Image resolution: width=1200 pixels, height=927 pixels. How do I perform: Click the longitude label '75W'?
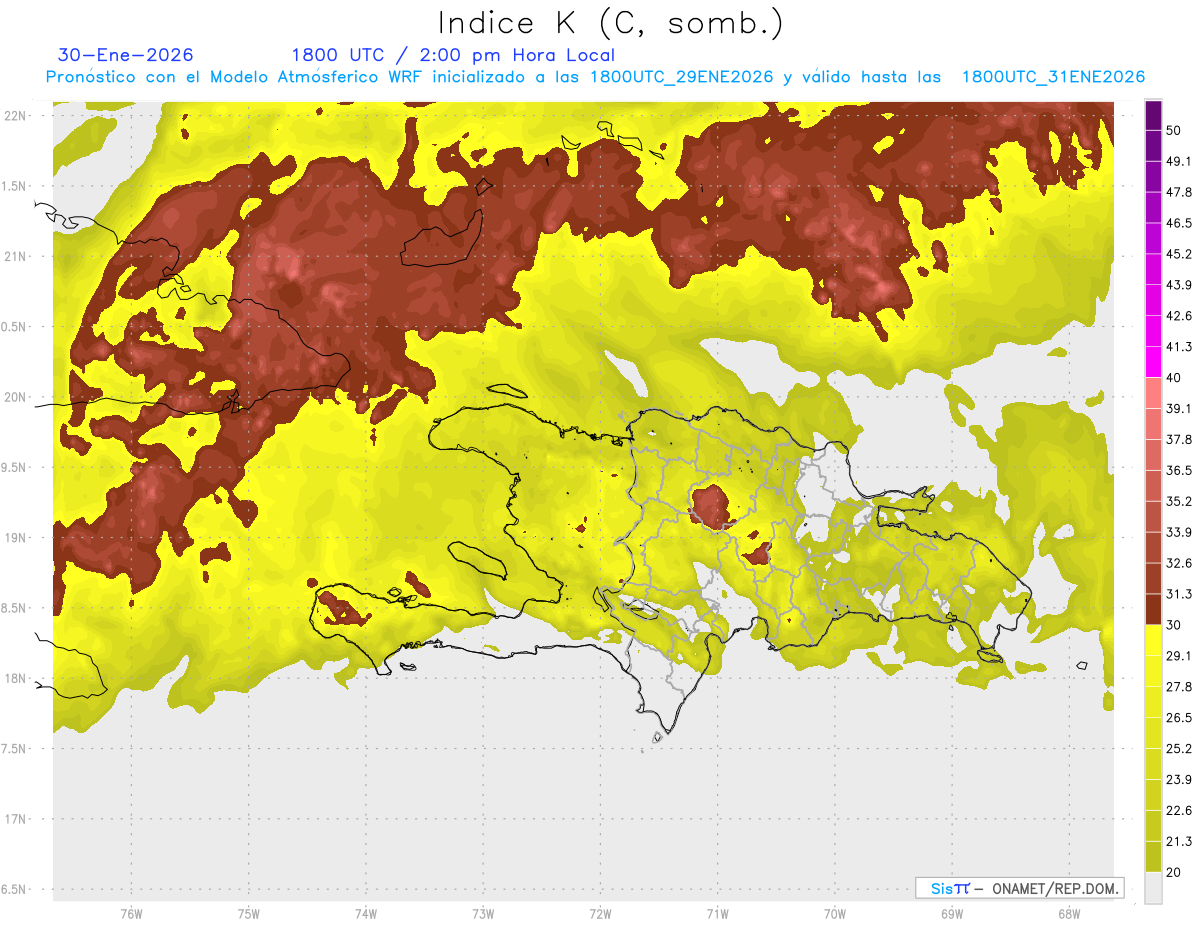click(x=248, y=914)
